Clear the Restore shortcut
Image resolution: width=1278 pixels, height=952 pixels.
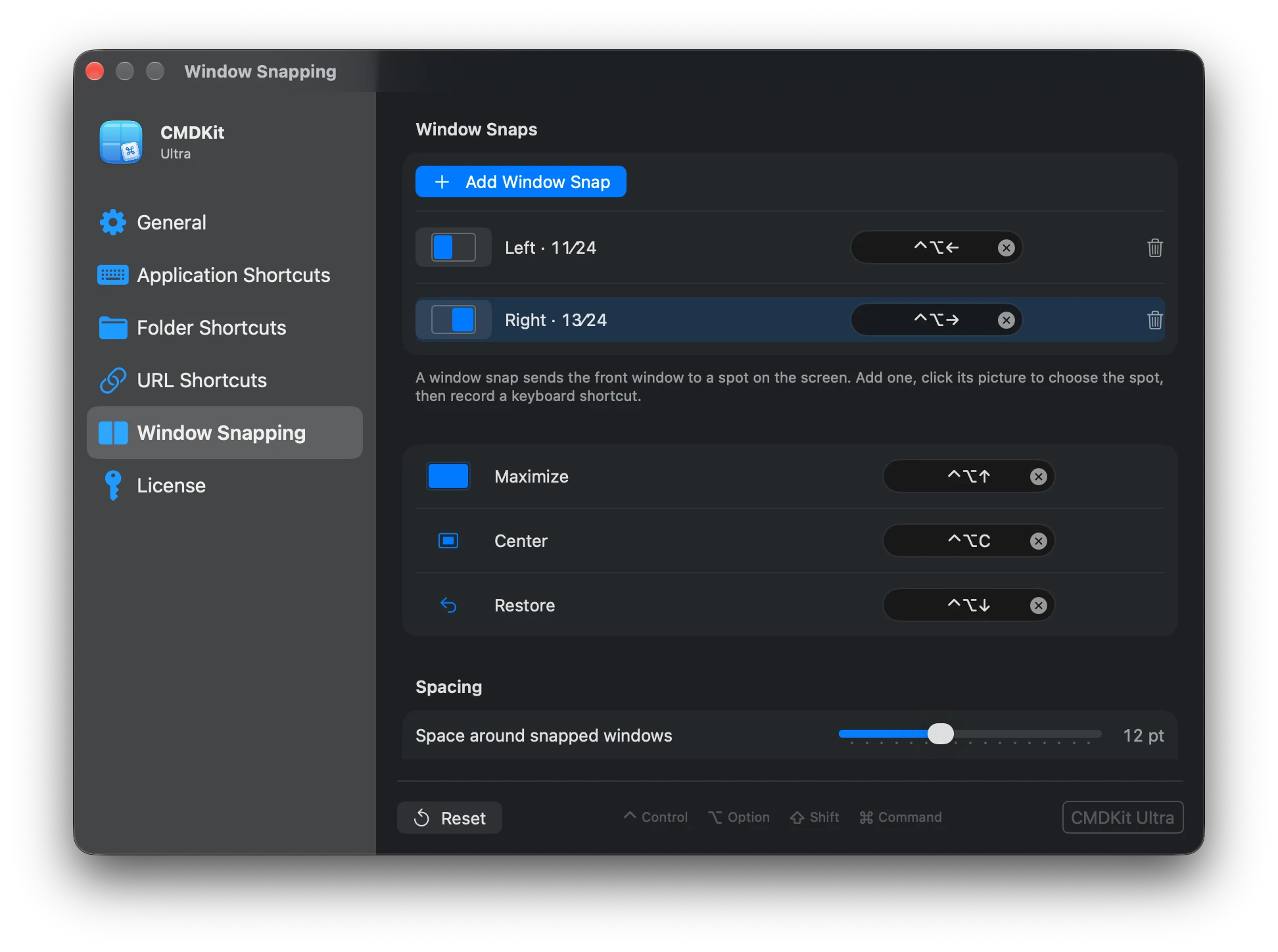coord(1038,606)
